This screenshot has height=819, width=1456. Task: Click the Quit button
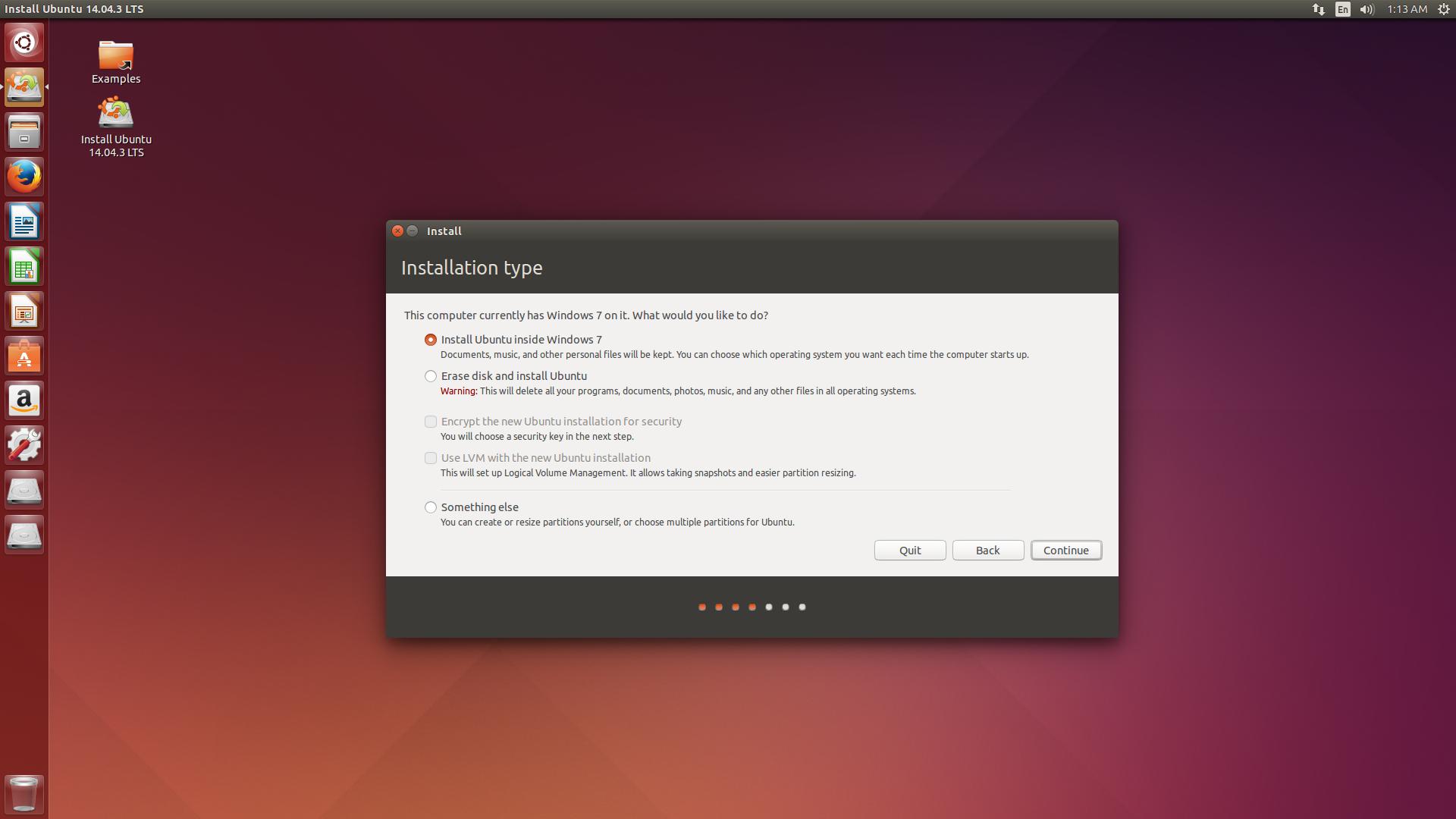[x=910, y=551]
